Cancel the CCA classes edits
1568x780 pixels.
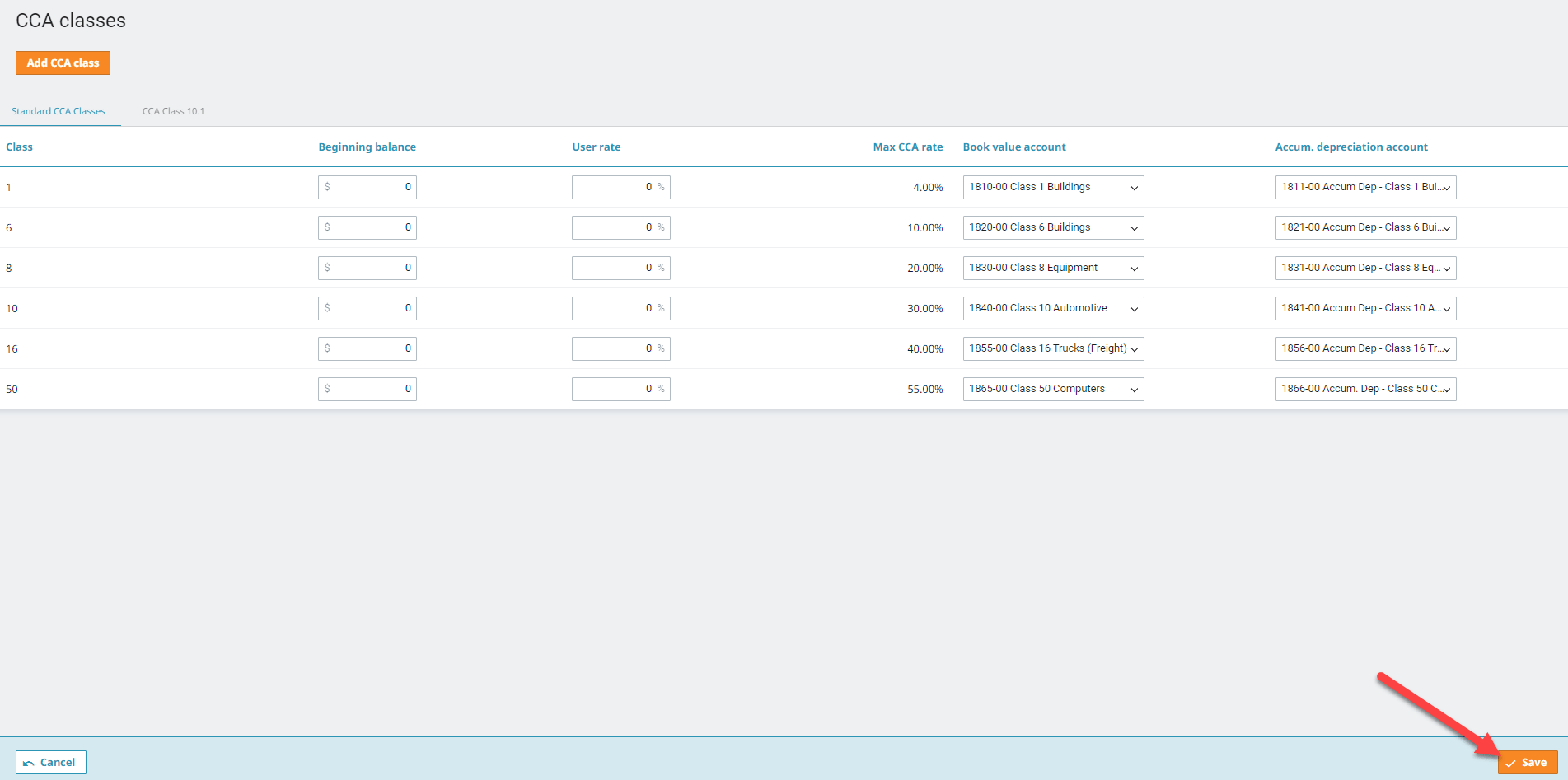[x=50, y=763]
